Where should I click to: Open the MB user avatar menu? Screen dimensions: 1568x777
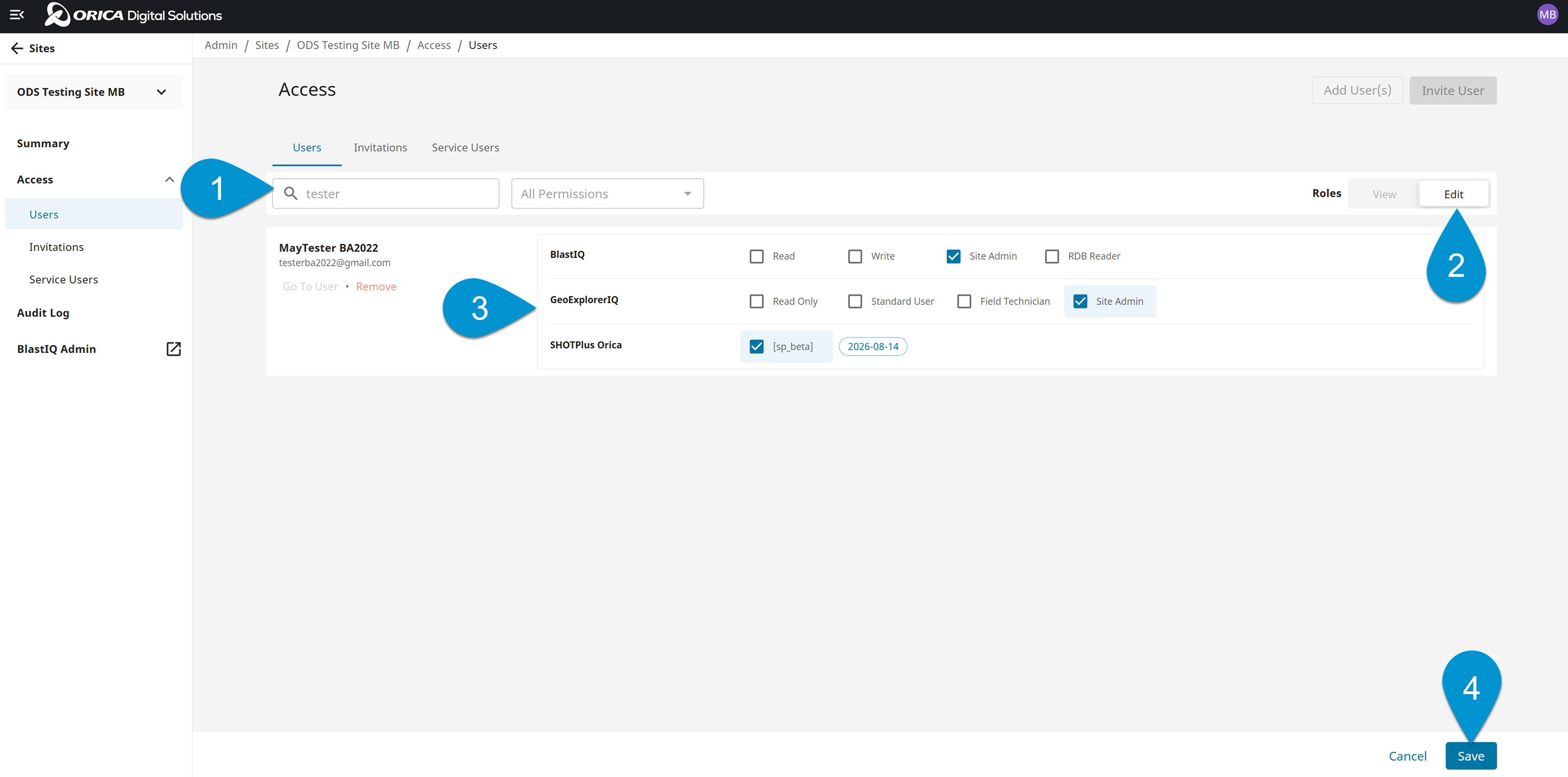click(x=1546, y=15)
